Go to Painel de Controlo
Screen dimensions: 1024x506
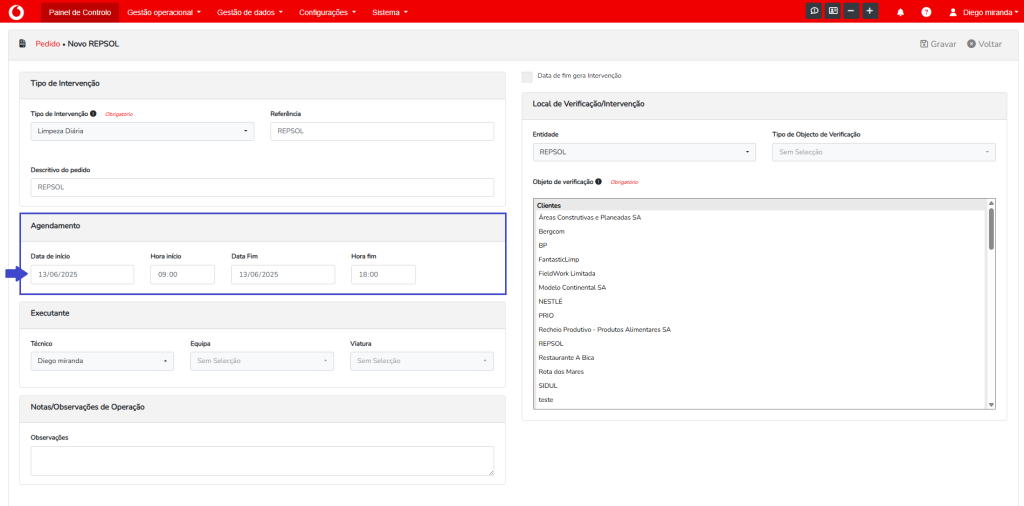point(80,12)
